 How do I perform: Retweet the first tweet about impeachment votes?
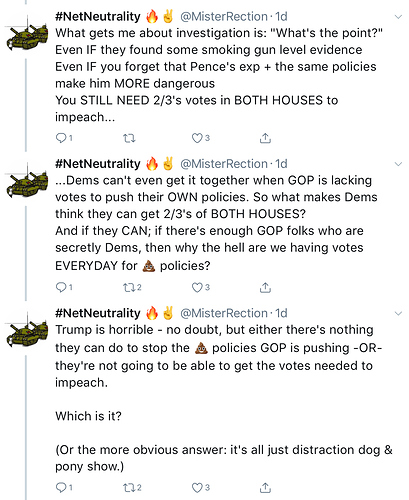click(129, 138)
